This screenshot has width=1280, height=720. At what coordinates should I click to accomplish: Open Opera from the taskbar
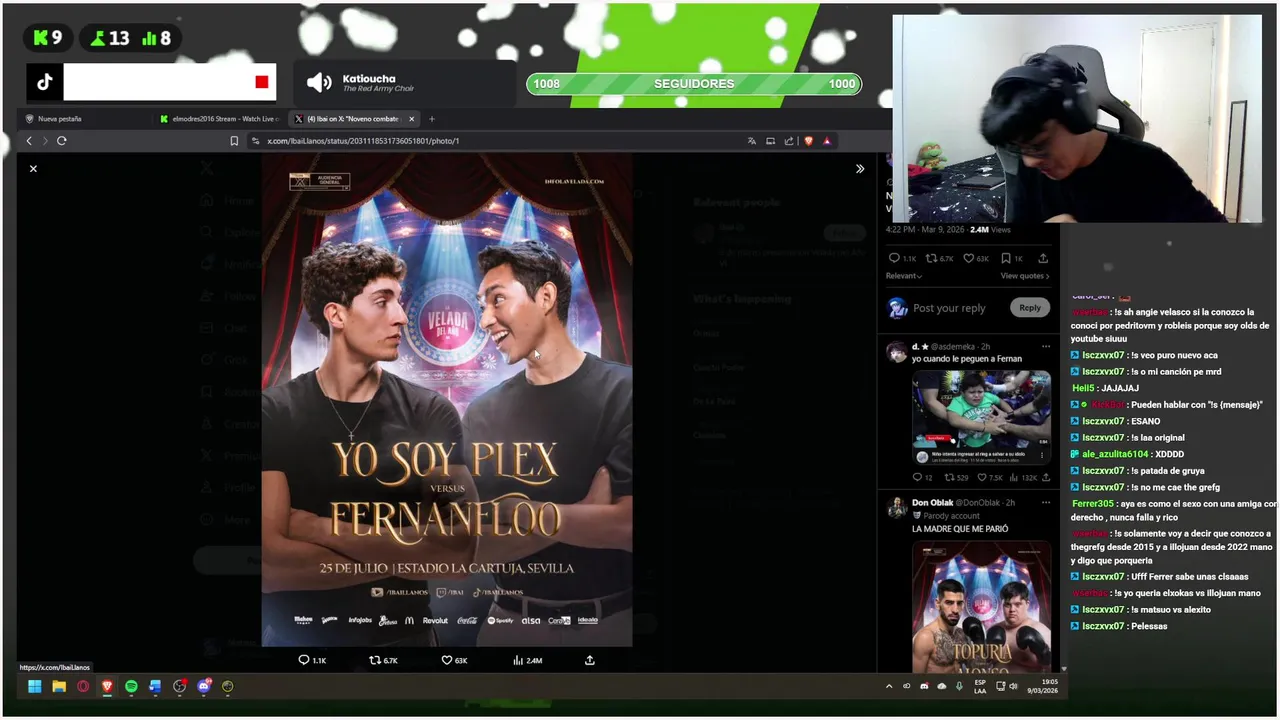83,687
